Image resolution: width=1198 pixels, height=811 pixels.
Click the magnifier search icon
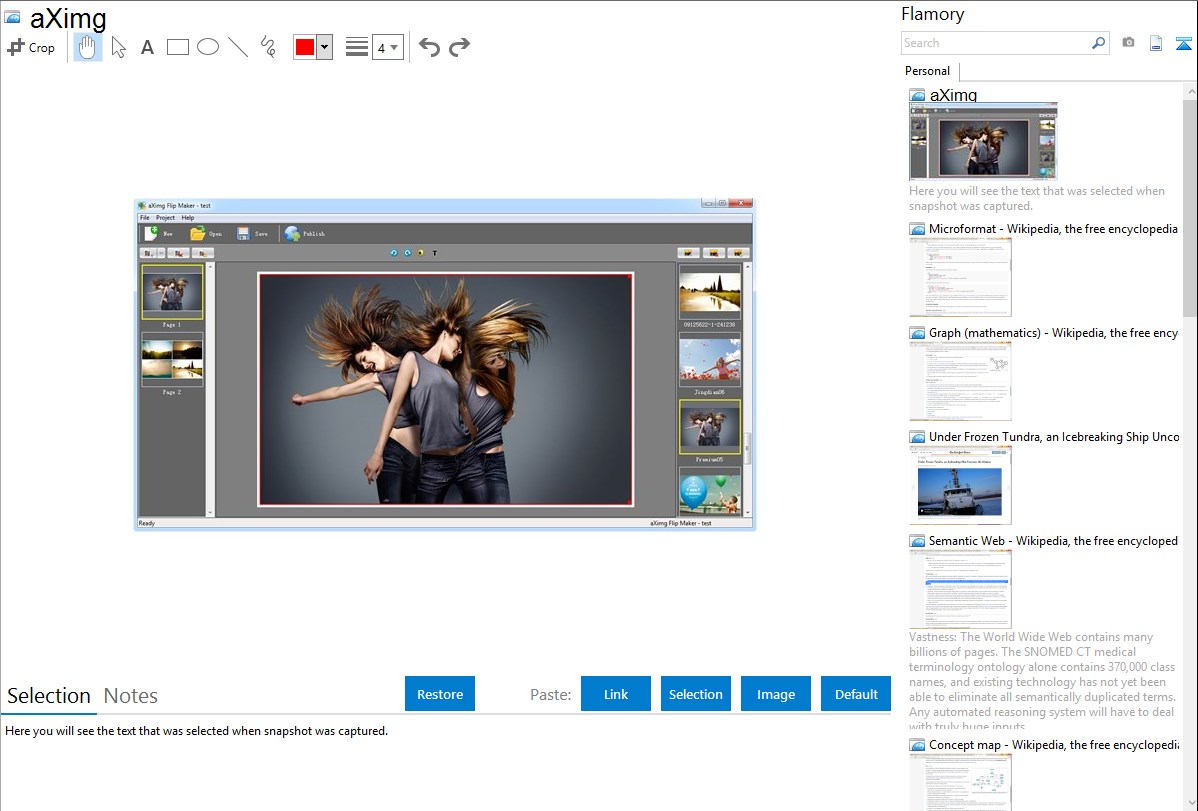tap(1098, 43)
